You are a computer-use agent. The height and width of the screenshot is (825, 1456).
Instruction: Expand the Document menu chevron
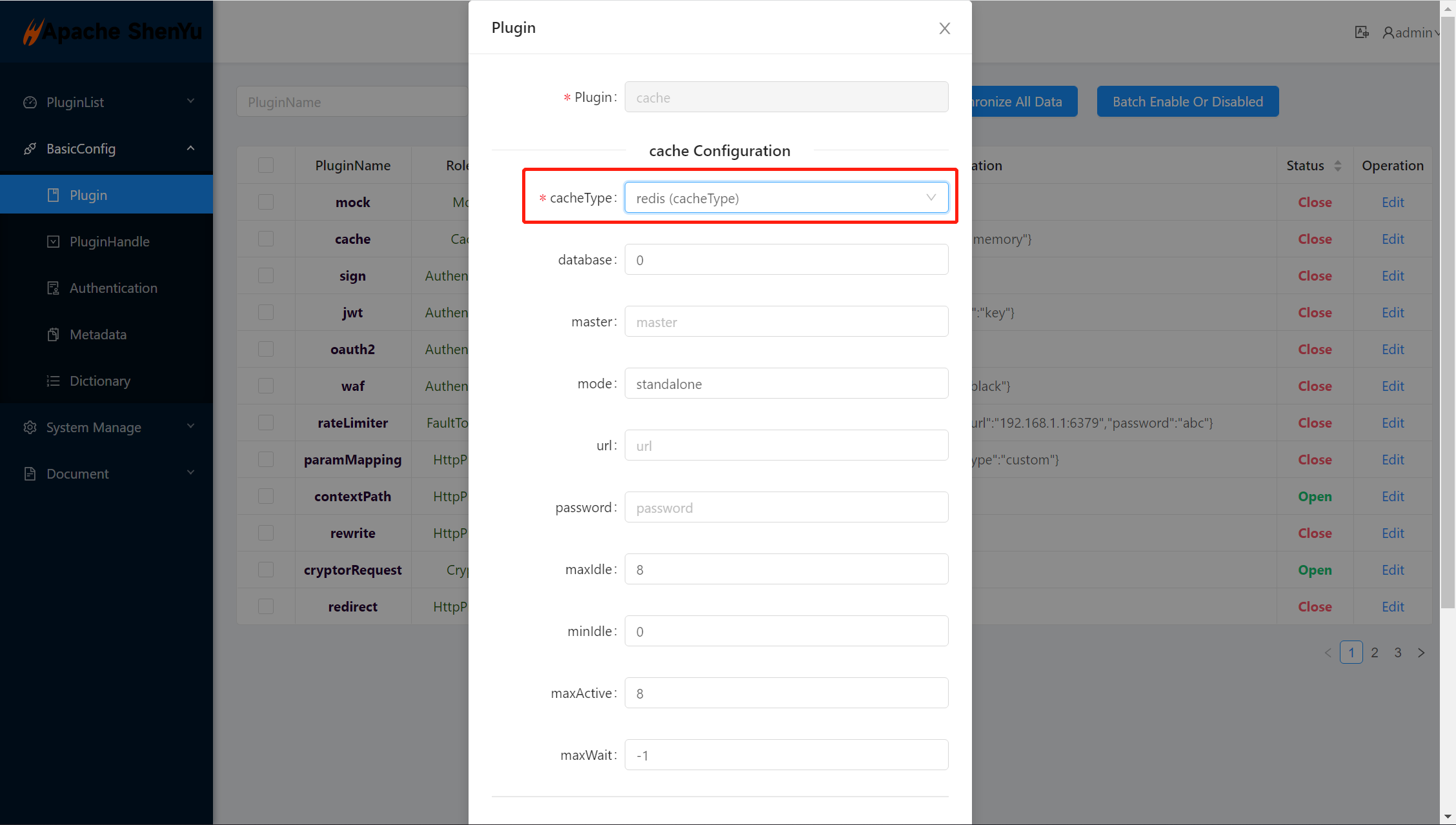click(190, 473)
